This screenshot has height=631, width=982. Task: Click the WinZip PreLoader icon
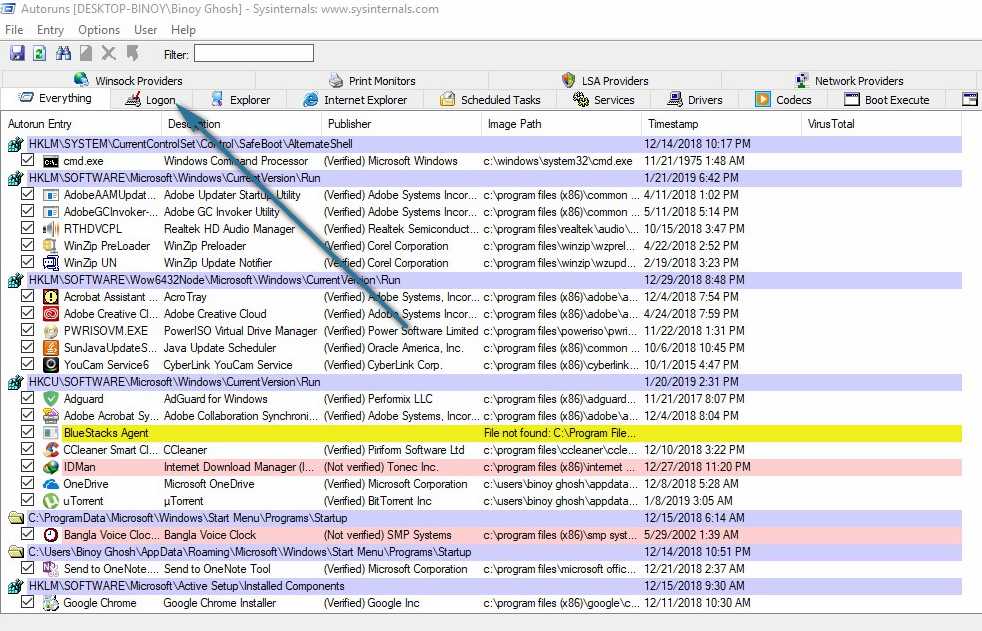[51, 246]
